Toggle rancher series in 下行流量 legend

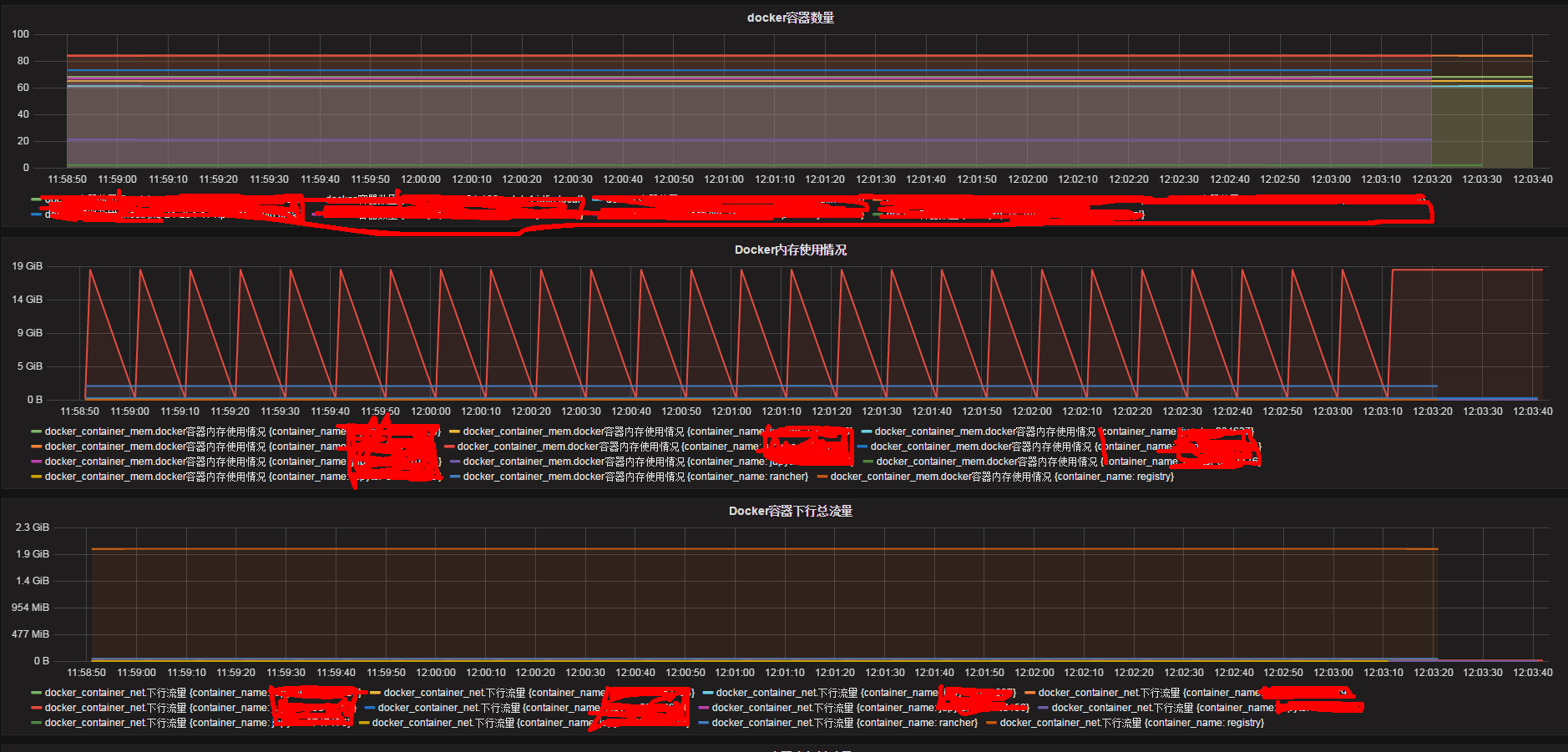pos(844,723)
